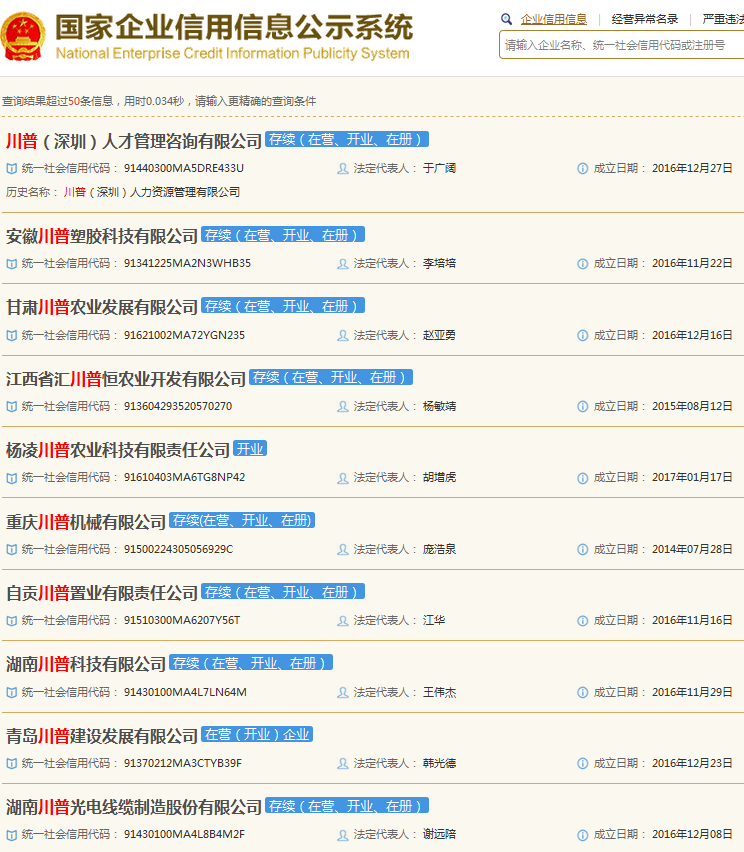This screenshot has height=852, width=744.
Task: Click legal representative name 于广阔
Action: pyautogui.click(x=439, y=168)
